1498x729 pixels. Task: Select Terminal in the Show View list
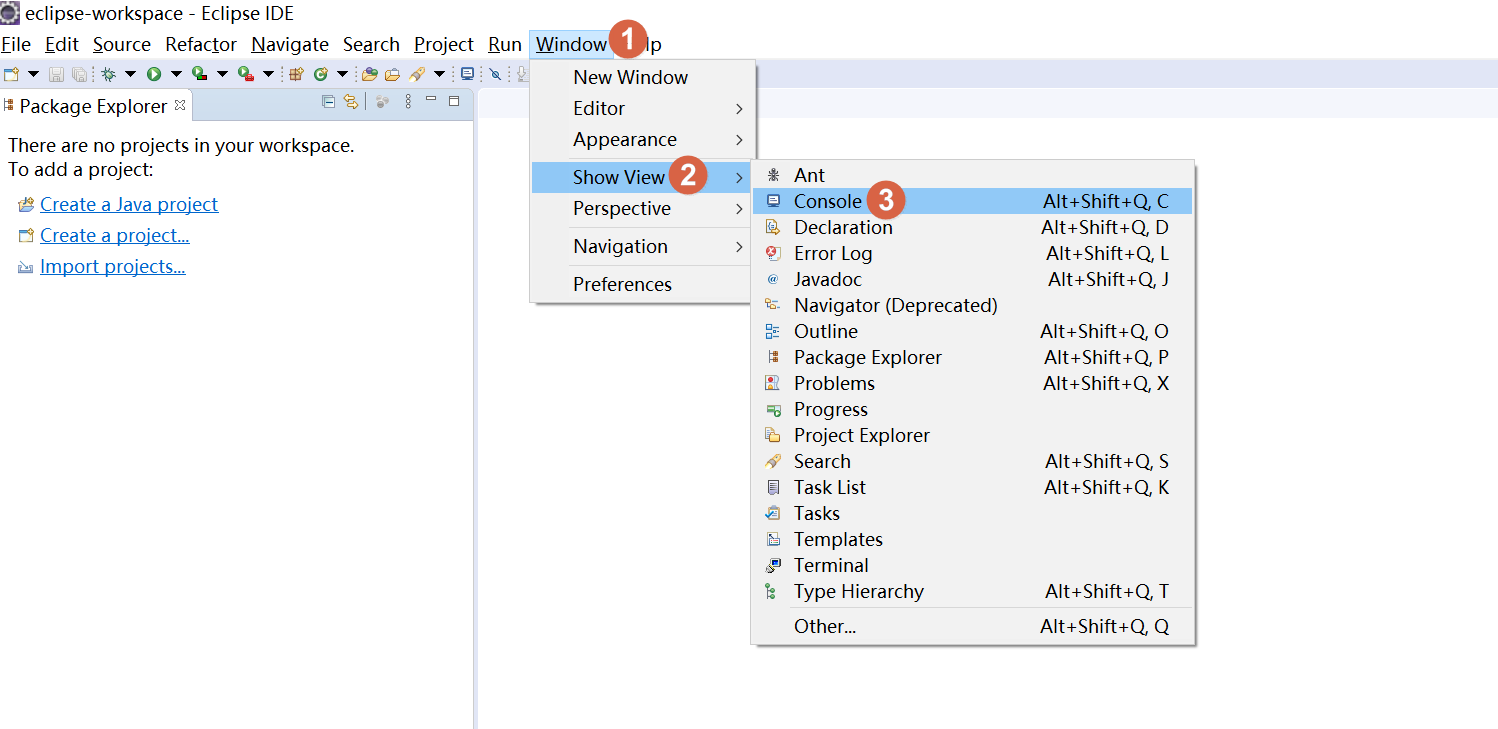tap(830, 565)
